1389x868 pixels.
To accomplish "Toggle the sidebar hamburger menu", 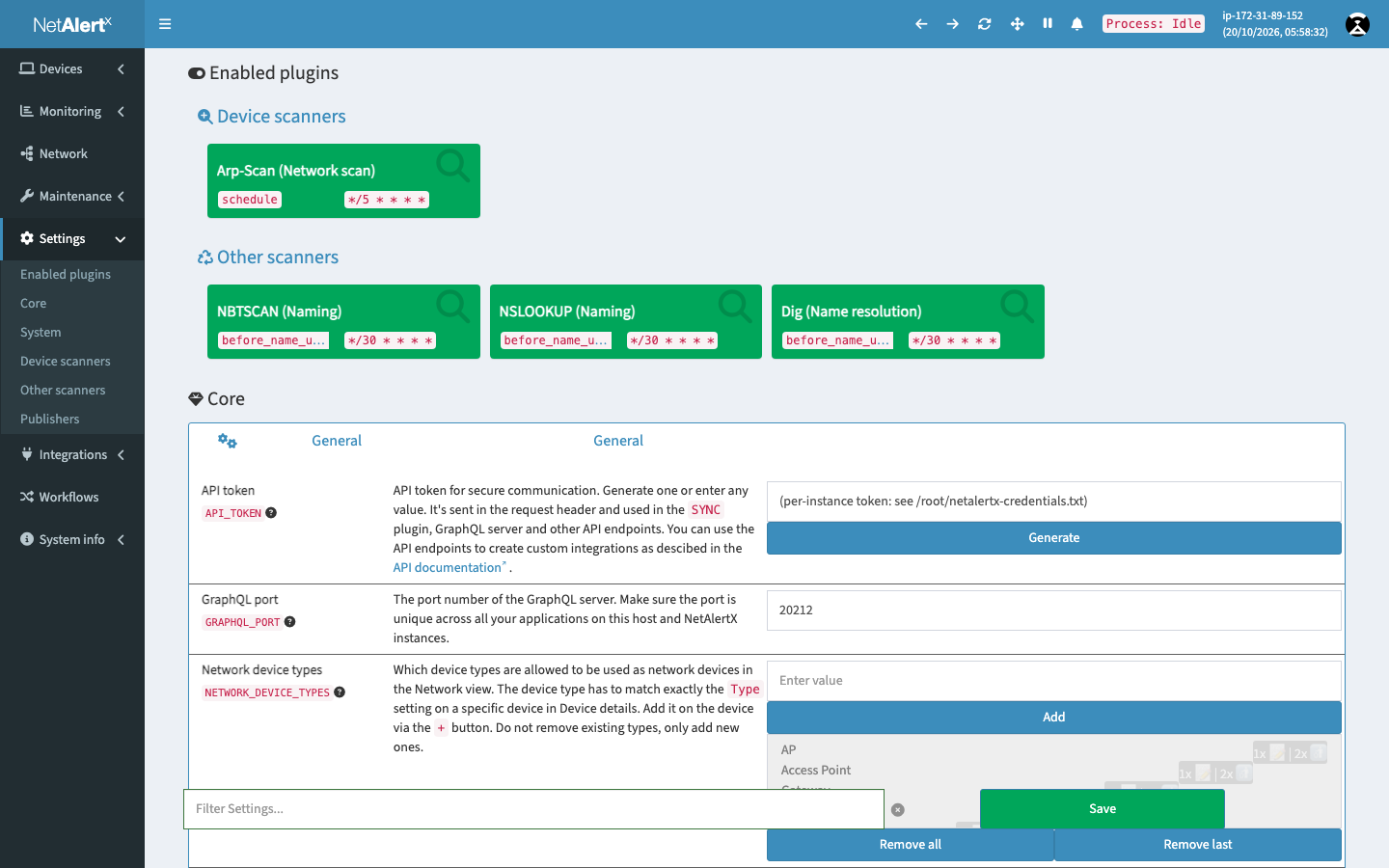I will coord(165,24).
